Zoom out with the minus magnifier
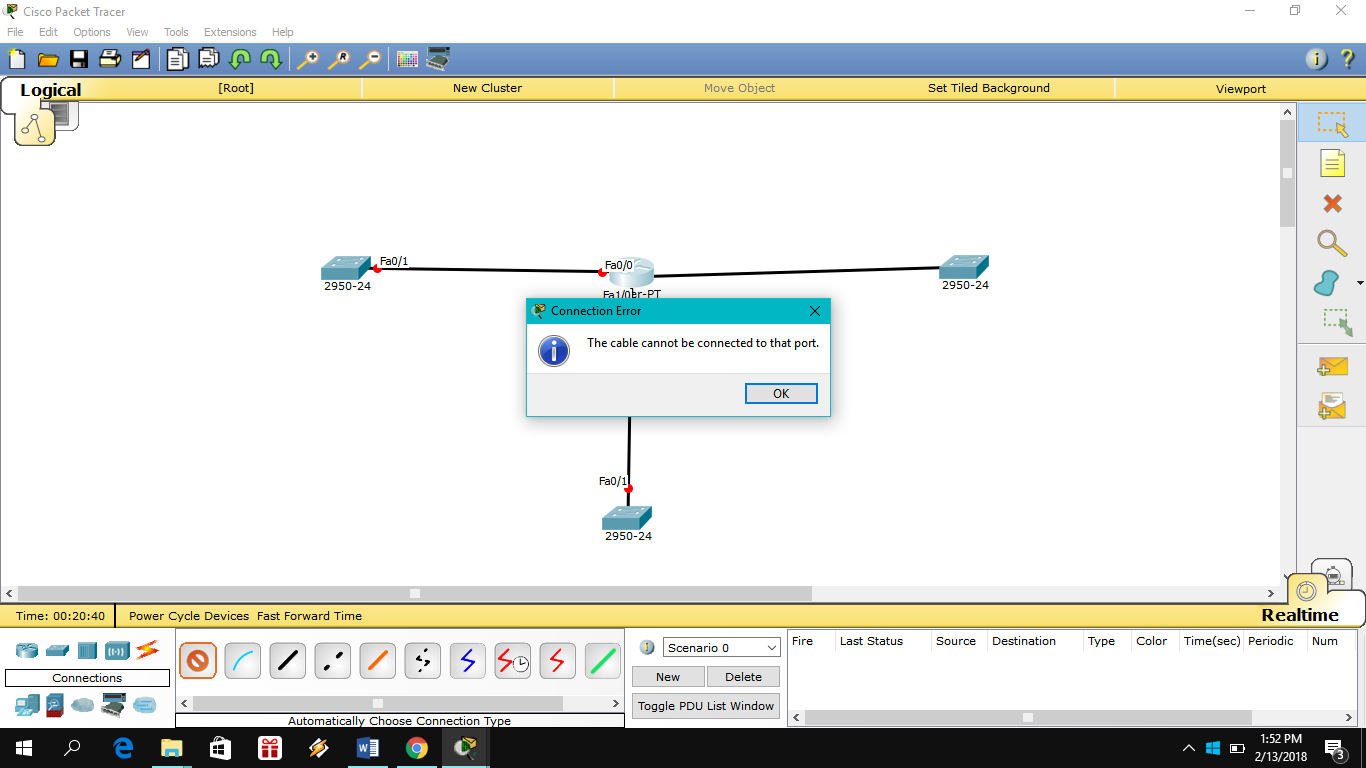 [370, 59]
